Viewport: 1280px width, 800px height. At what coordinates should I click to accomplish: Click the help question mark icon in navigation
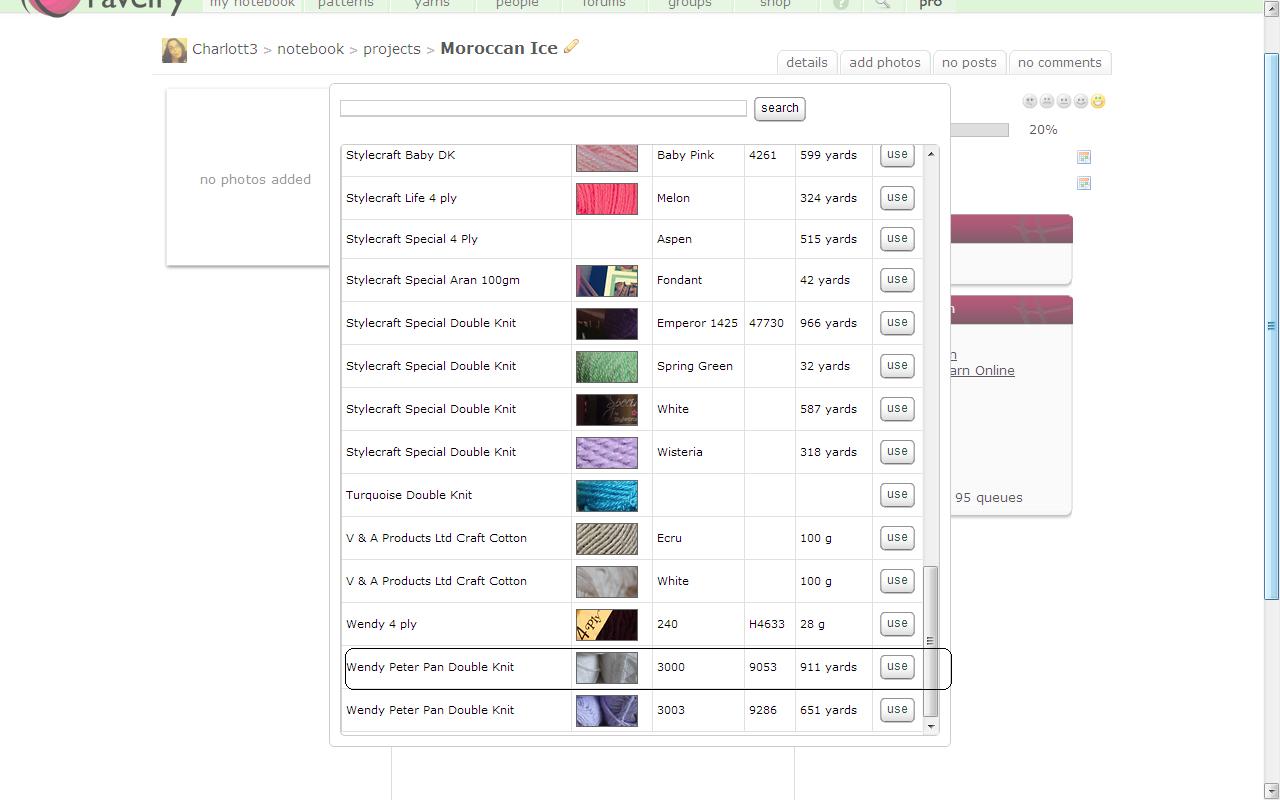coord(841,4)
